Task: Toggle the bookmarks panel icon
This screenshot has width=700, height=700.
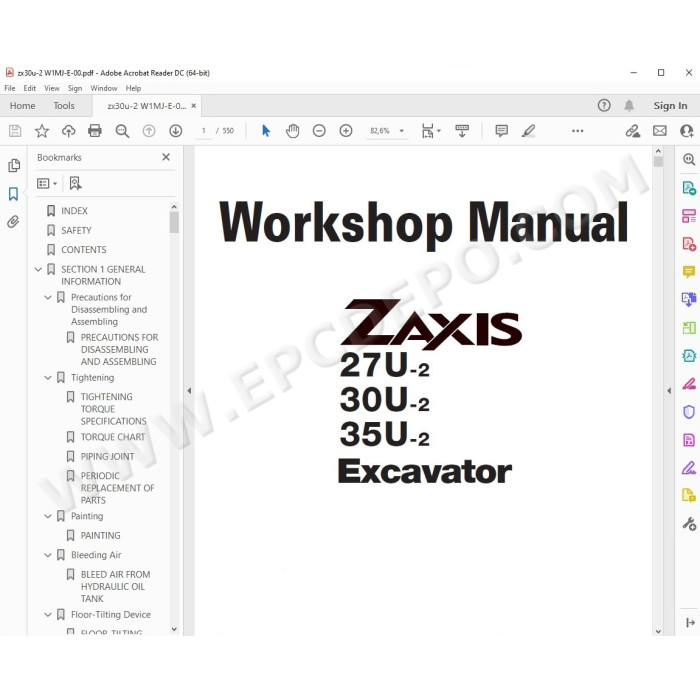Action: (13, 194)
